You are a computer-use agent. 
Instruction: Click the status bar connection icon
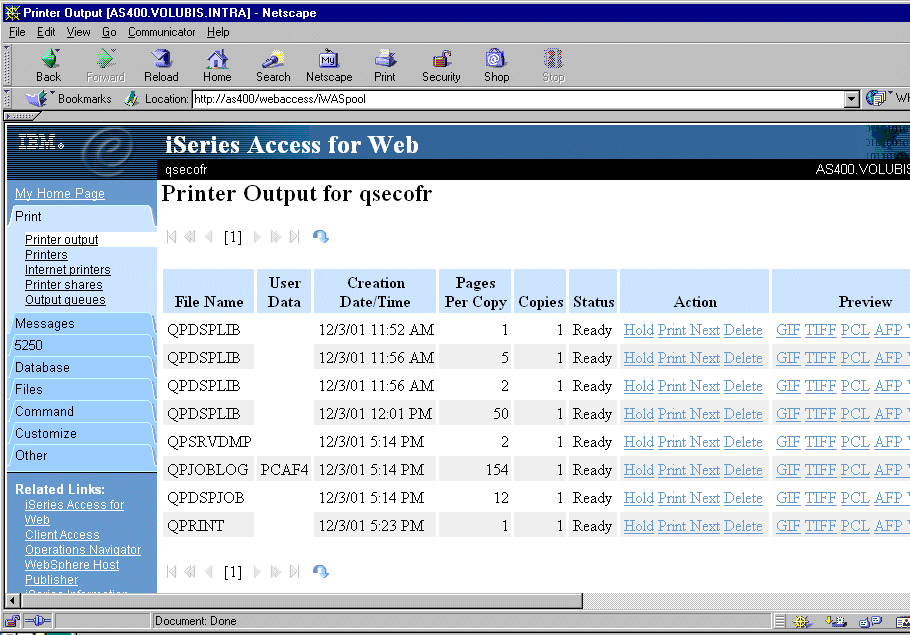pyautogui.click(x=38, y=621)
